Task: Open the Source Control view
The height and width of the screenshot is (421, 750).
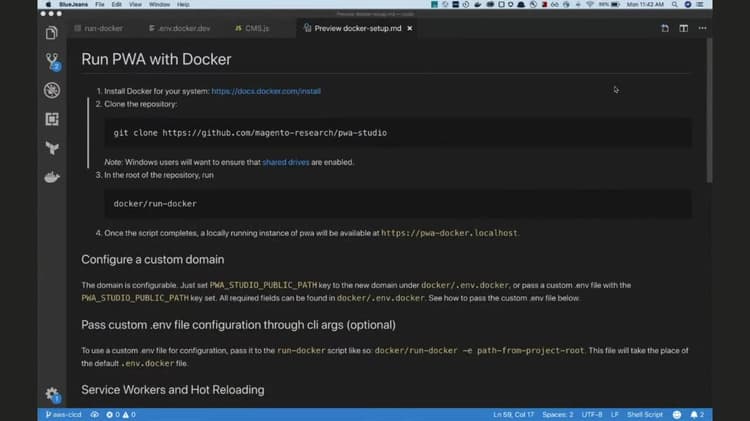Action: [52, 62]
